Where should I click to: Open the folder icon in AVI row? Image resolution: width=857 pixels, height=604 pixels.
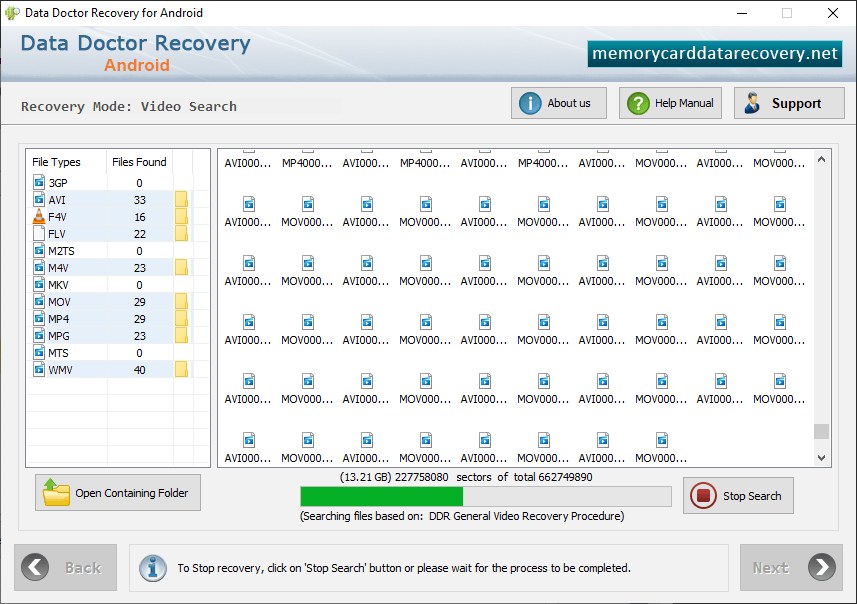coord(181,200)
